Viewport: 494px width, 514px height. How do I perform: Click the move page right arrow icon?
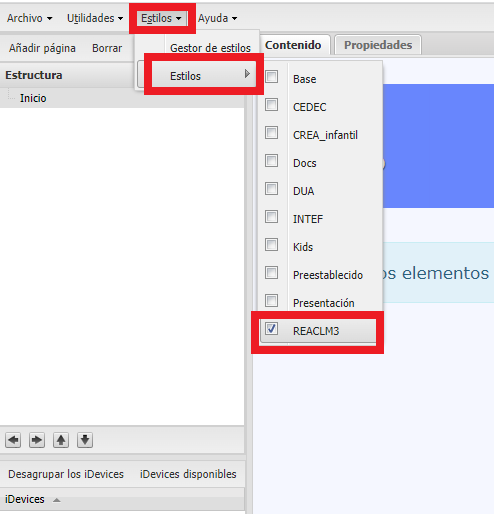tap(37, 440)
